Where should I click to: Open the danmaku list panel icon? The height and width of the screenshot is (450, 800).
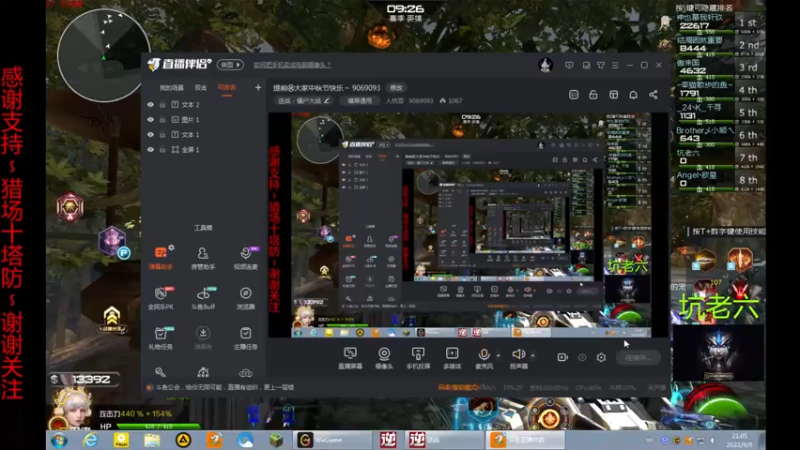(x=573, y=95)
